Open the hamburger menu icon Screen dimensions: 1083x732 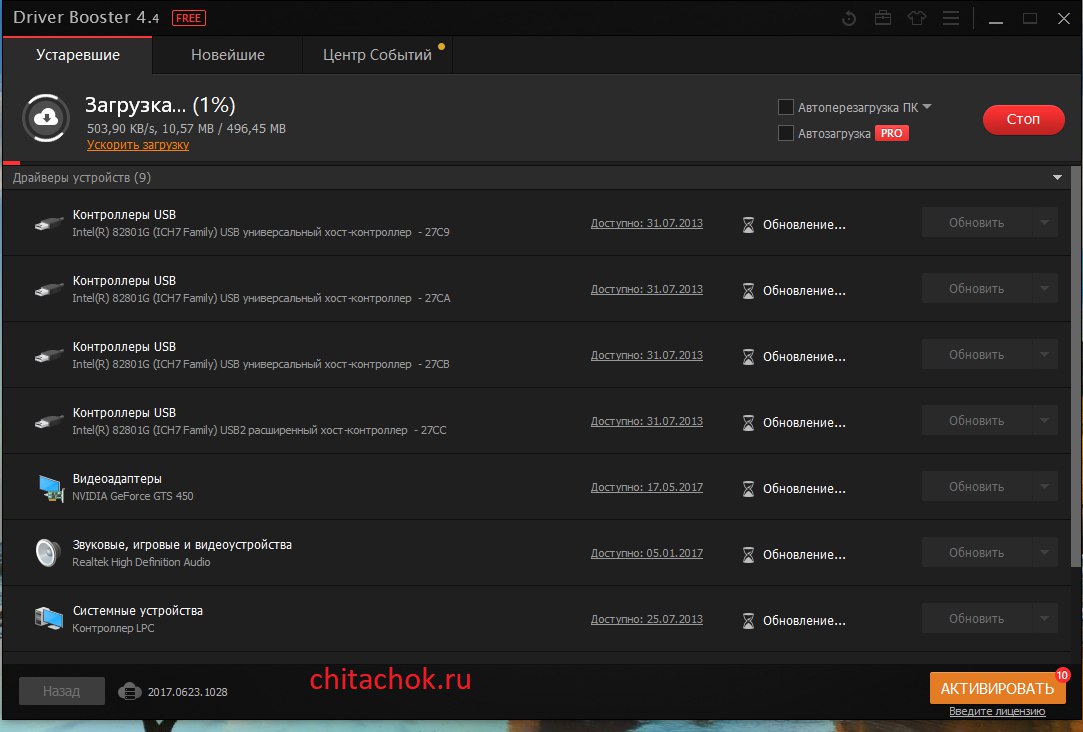(x=951, y=18)
